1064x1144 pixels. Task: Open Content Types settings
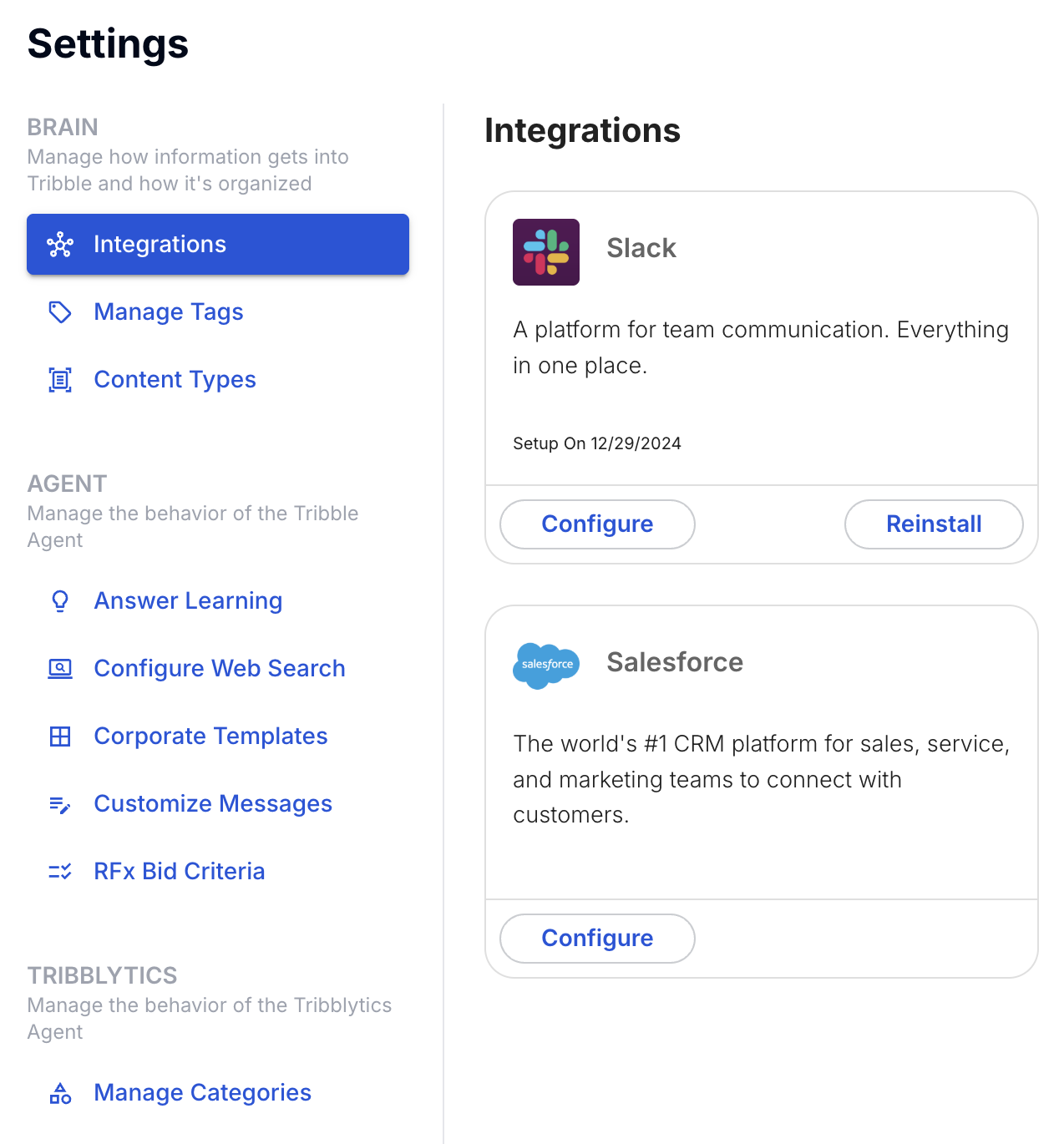(175, 380)
